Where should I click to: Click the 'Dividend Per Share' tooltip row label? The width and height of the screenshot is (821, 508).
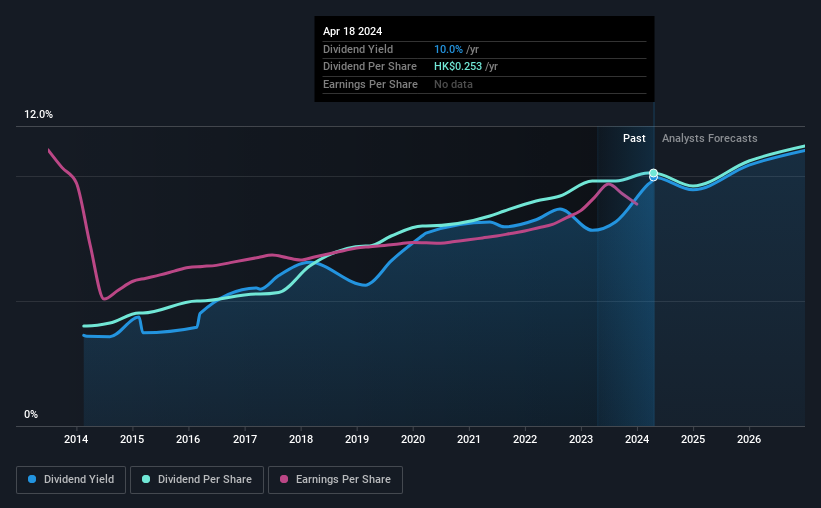pos(370,67)
